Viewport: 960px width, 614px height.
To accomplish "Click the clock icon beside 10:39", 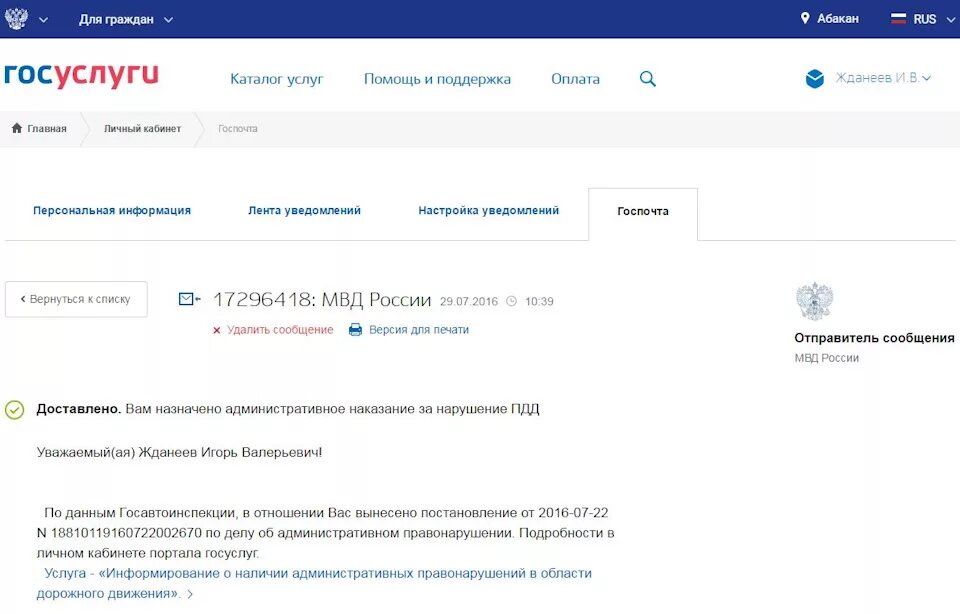I will [x=512, y=301].
